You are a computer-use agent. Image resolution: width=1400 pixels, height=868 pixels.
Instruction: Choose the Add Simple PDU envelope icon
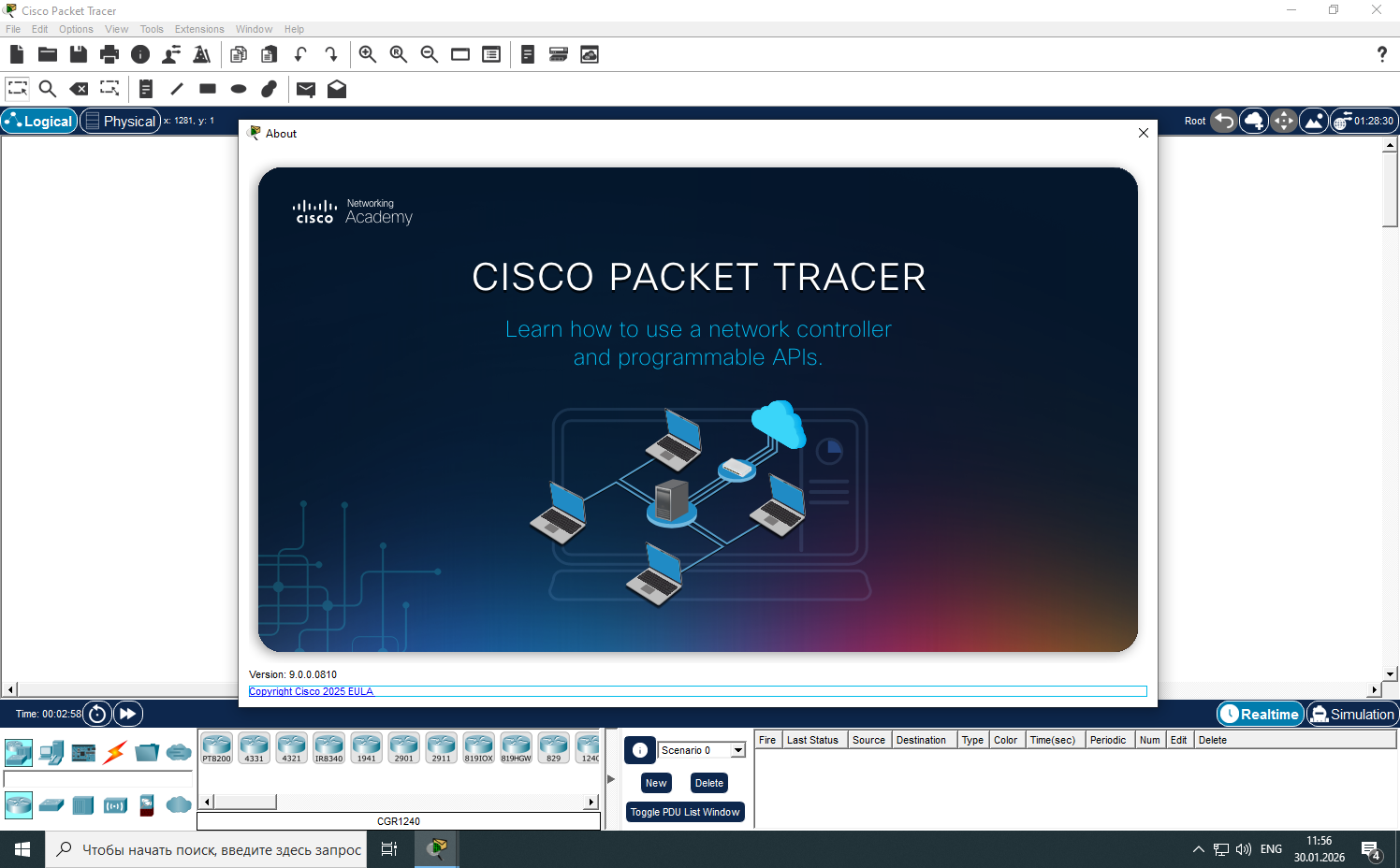[x=306, y=89]
